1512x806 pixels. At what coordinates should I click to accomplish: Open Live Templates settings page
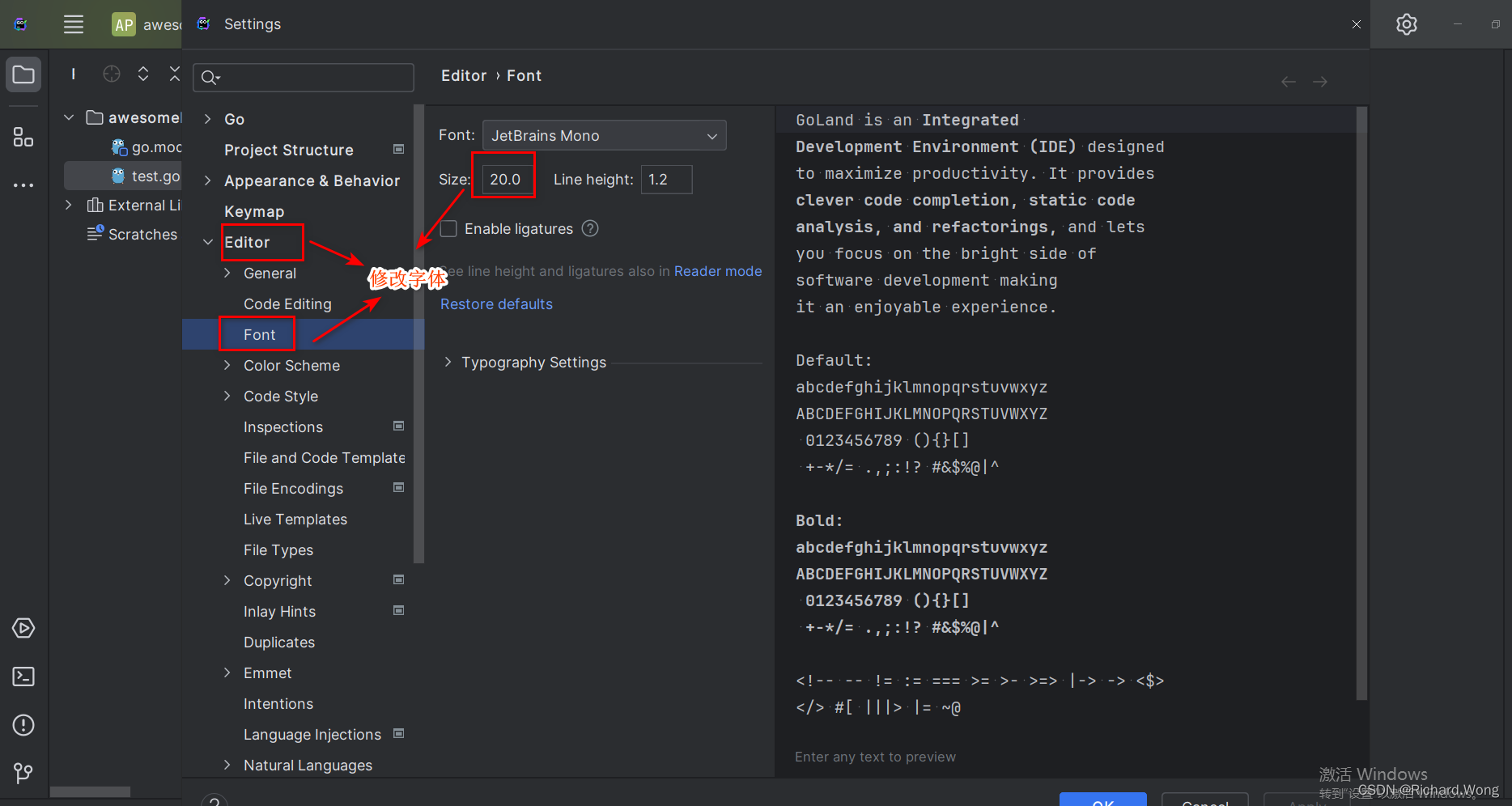pos(295,519)
